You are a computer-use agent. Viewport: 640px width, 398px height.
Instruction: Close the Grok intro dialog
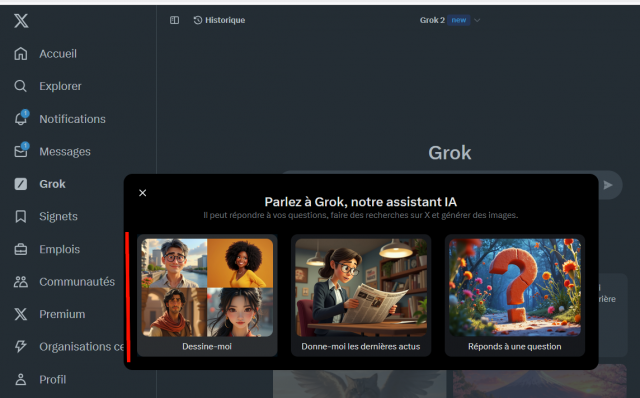pyautogui.click(x=142, y=193)
